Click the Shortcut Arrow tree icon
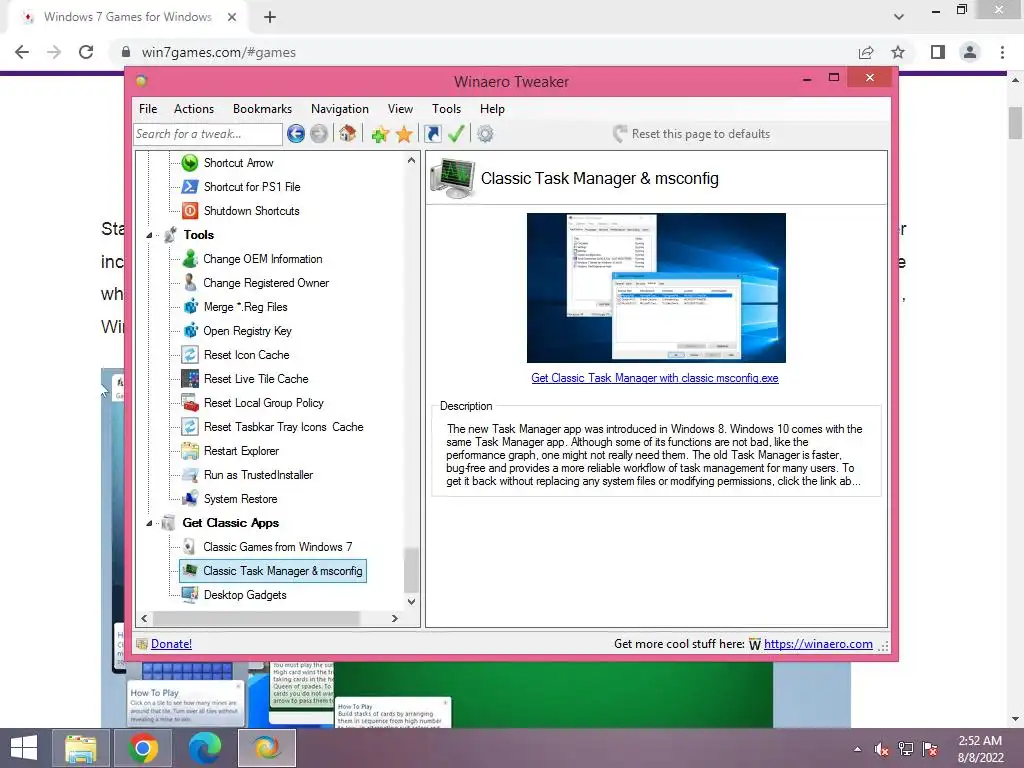 [189, 163]
